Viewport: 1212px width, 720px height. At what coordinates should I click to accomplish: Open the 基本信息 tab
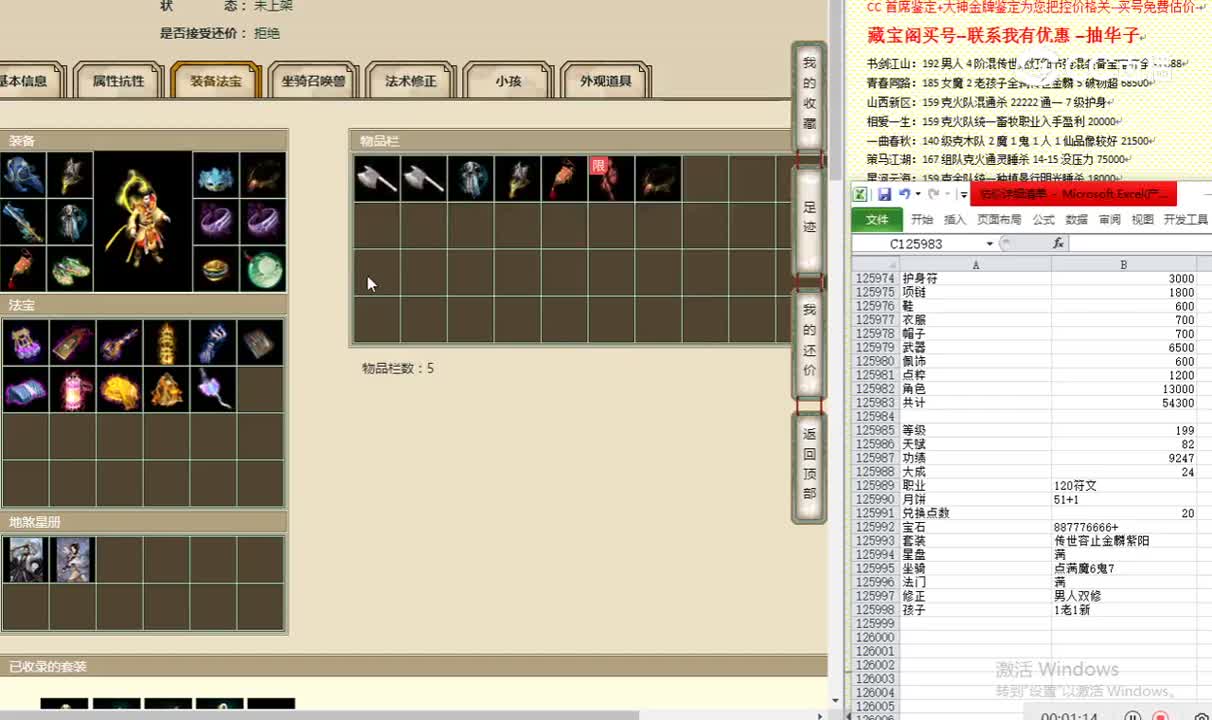28,81
